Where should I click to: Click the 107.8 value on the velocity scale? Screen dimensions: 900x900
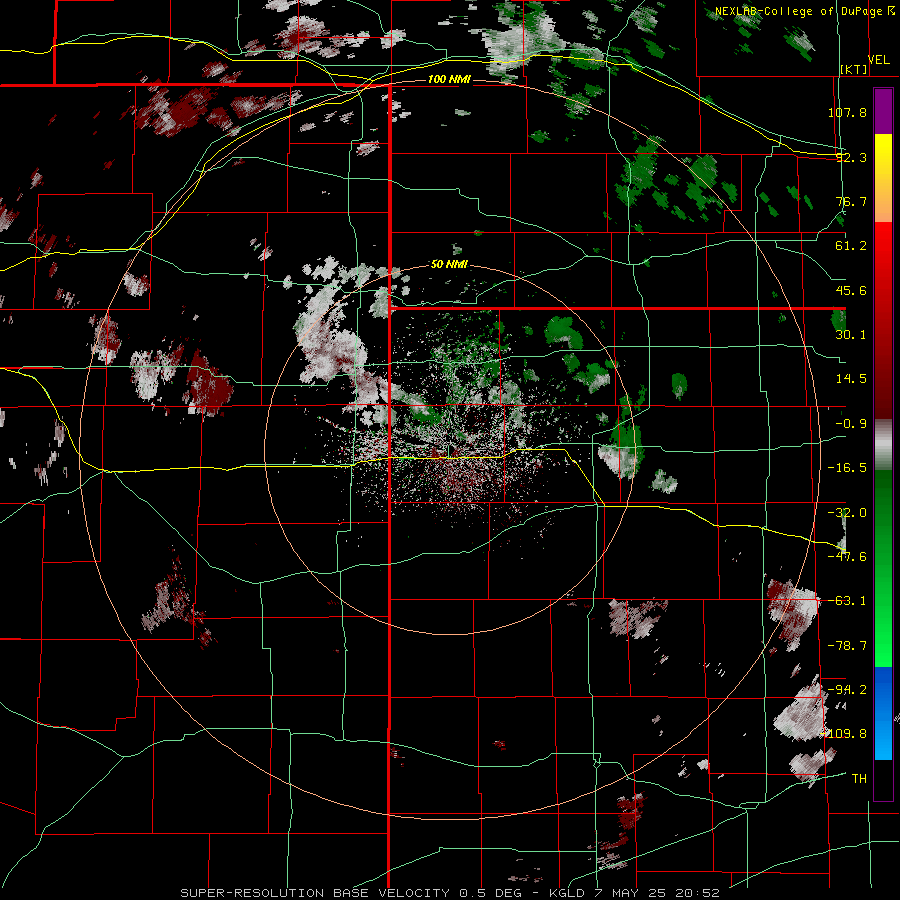click(847, 112)
